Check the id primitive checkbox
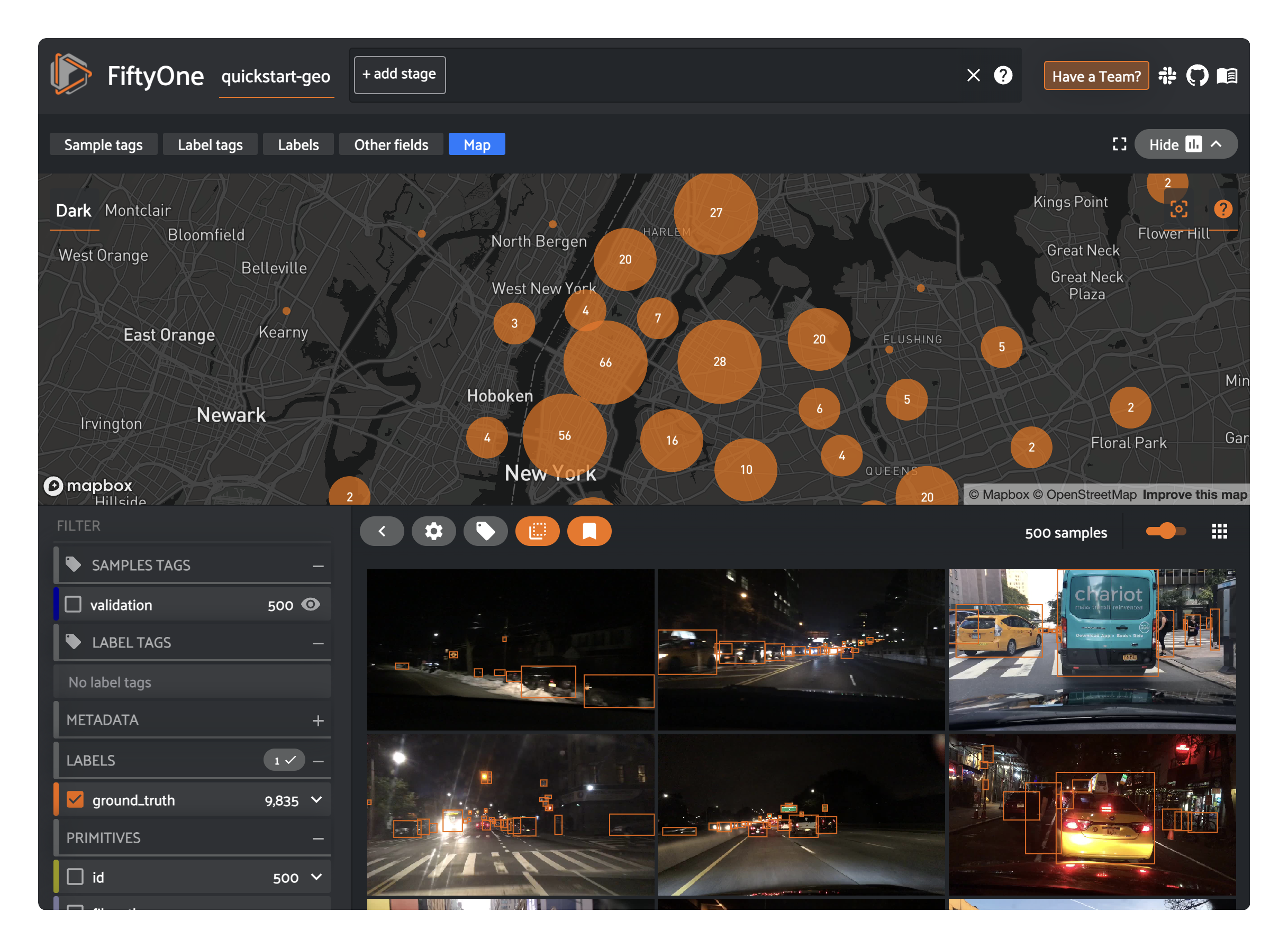The height and width of the screenshot is (948, 1288). point(75,877)
